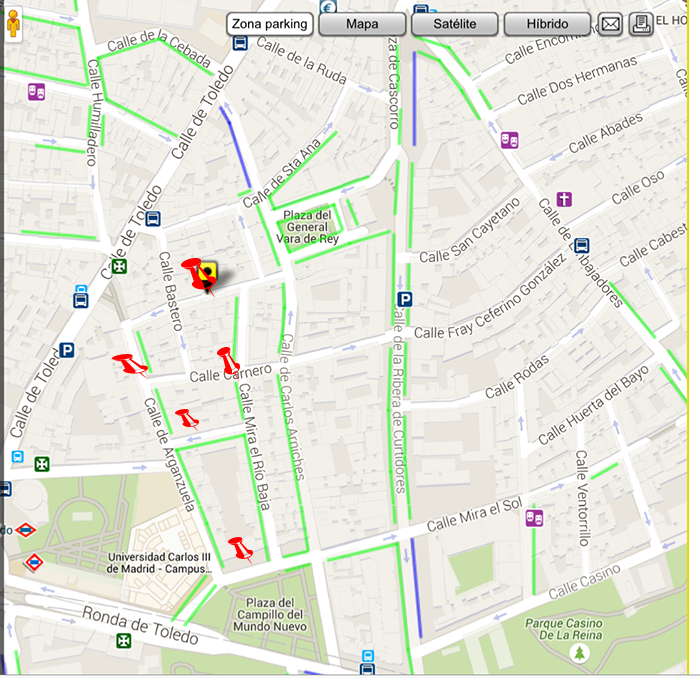Click 'Calle Rodas' street label

tap(517, 378)
